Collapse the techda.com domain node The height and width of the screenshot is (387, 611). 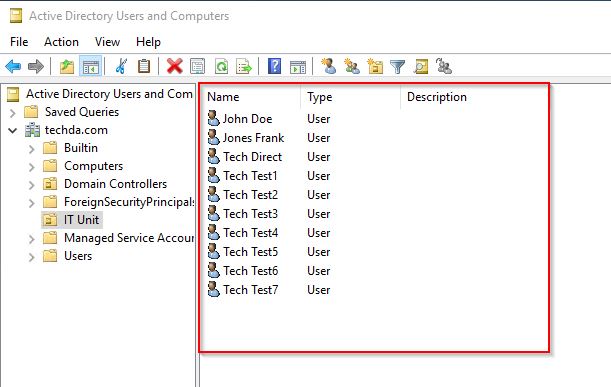12,131
